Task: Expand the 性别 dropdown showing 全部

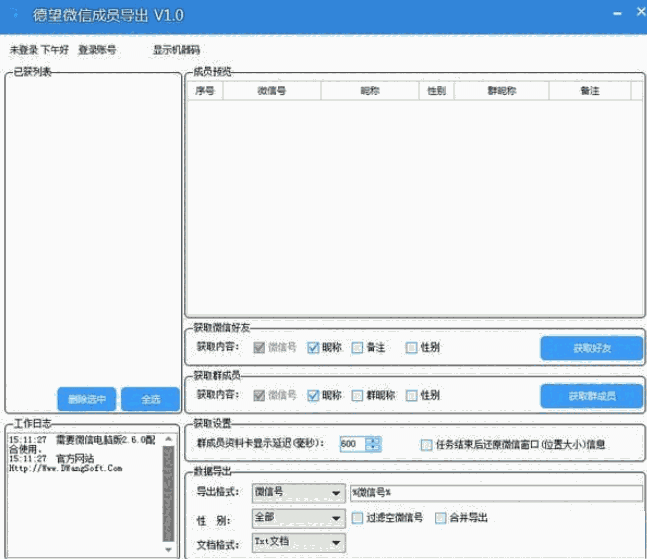Action: click(334, 519)
